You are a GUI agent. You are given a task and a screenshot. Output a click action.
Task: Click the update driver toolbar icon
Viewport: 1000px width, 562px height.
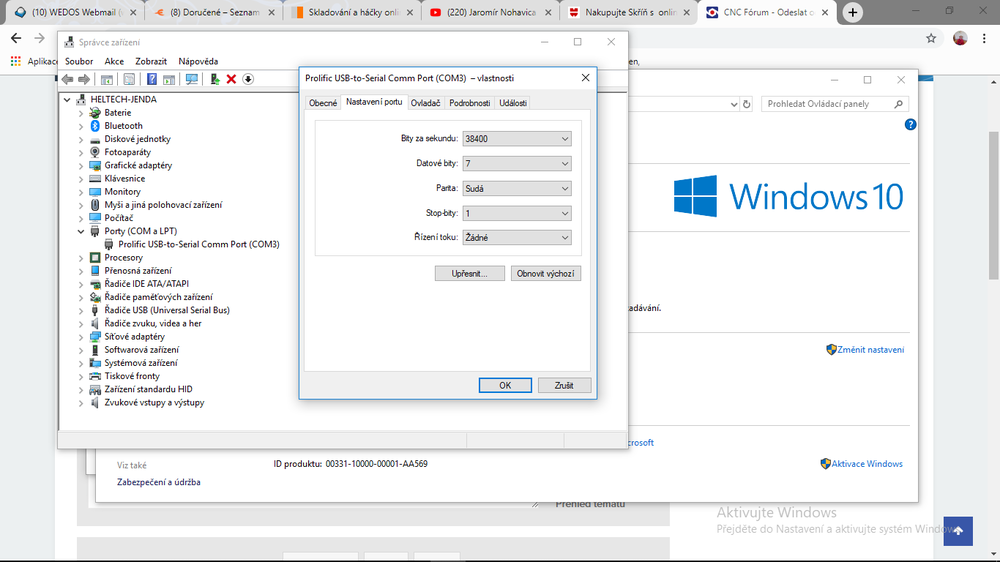pyautogui.click(x=214, y=79)
